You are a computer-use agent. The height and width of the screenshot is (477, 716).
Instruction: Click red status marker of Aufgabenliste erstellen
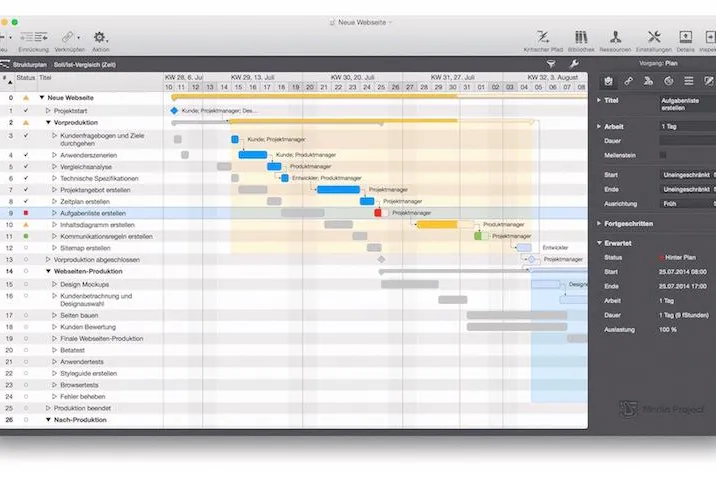(x=26, y=213)
